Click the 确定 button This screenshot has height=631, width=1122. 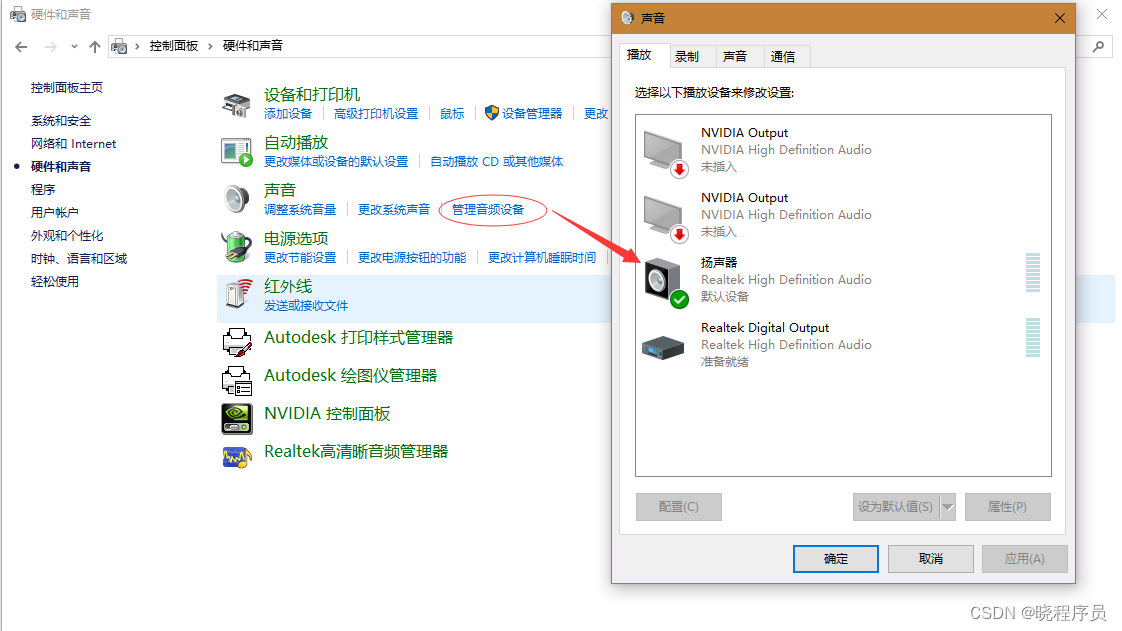point(836,559)
